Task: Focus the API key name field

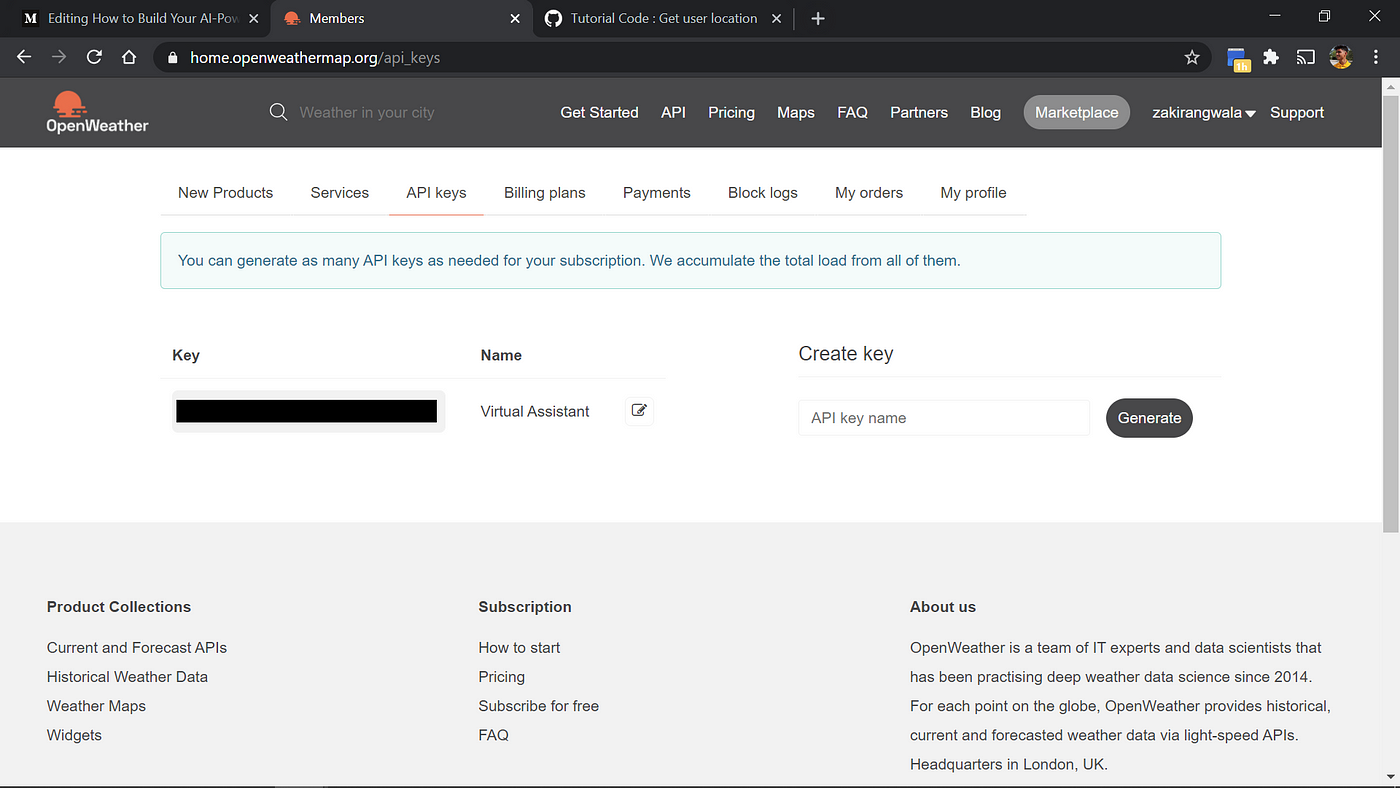Action: [944, 418]
